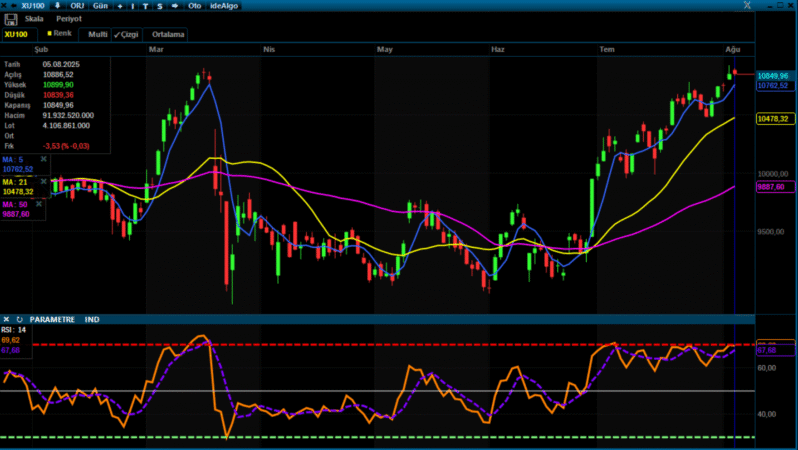Click the back arrow icon beside XU100

point(14,6)
